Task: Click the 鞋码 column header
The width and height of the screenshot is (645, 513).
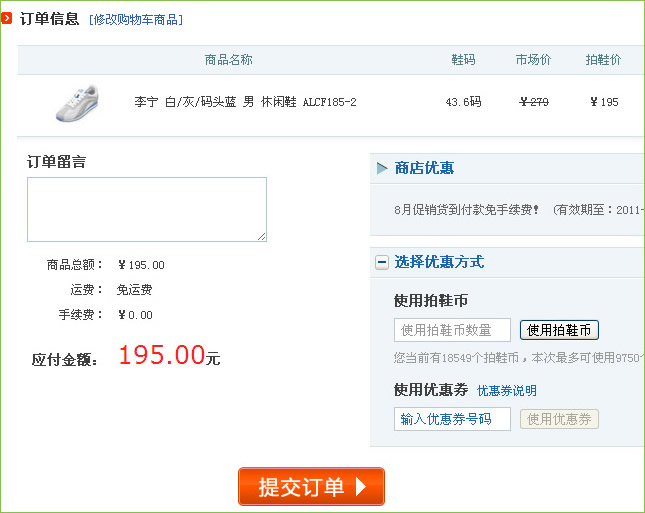Action: (463, 60)
